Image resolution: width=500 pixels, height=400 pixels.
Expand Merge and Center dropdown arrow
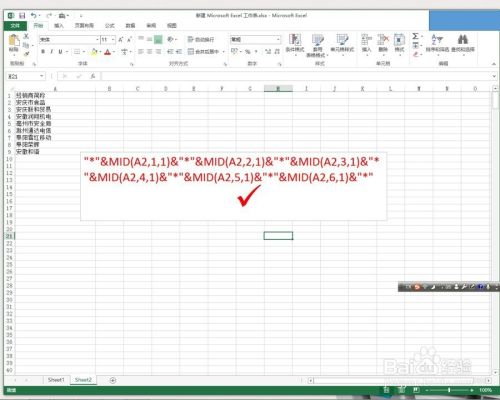pos(224,52)
